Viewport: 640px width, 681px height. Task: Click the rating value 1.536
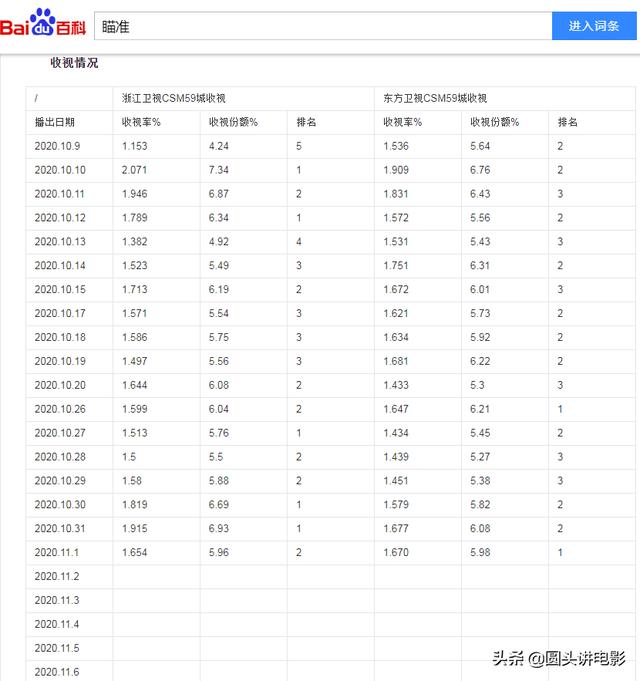(x=396, y=146)
